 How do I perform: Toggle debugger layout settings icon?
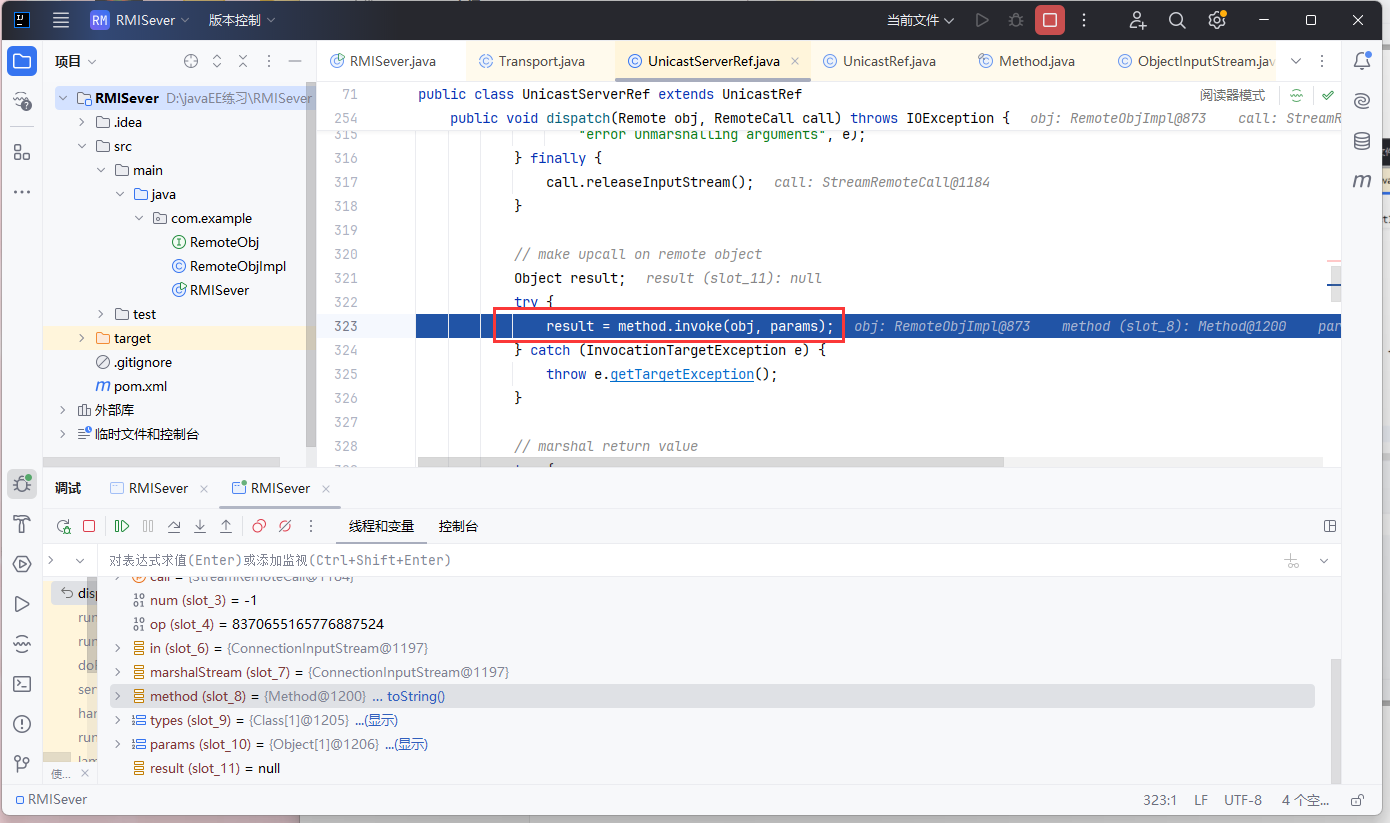pyautogui.click(x=1329, y=526)
